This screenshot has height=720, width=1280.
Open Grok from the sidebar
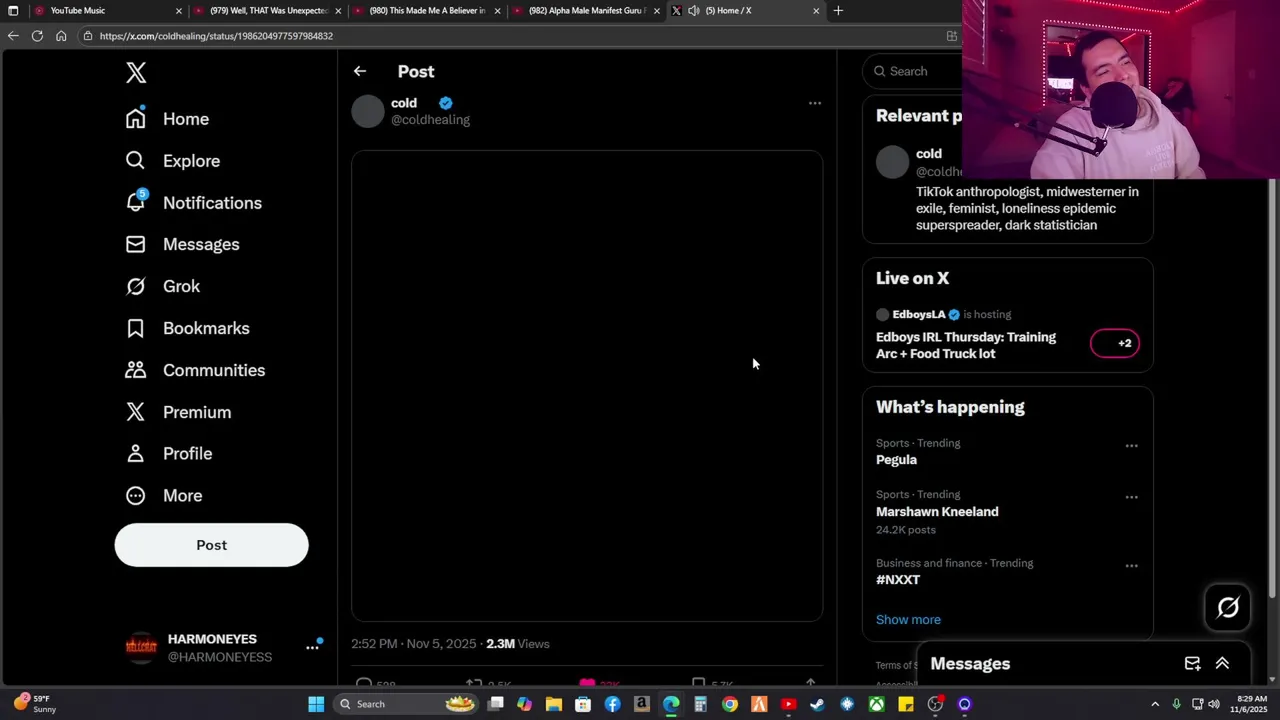162,286
